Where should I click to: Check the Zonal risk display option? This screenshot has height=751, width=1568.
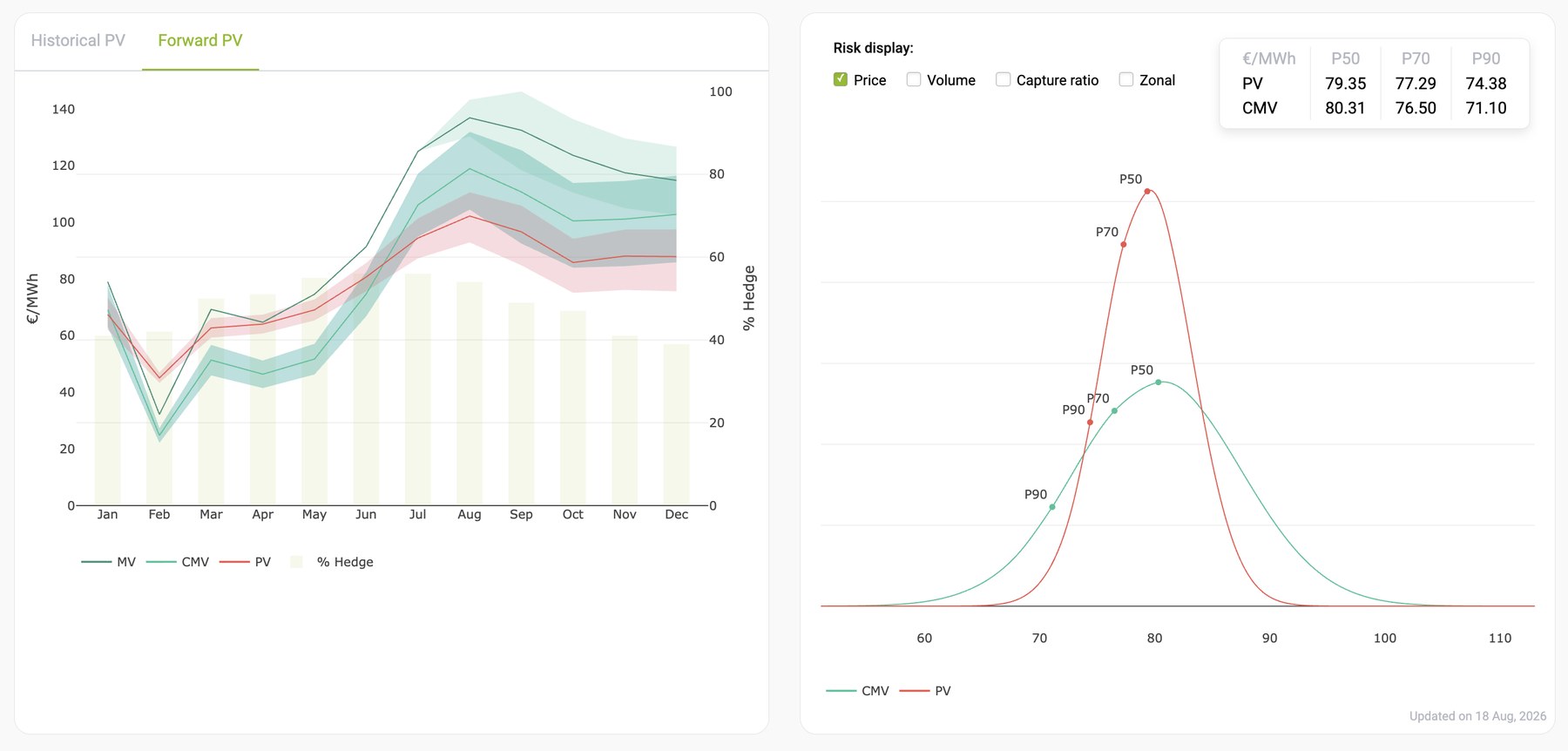pos(1126,79)
